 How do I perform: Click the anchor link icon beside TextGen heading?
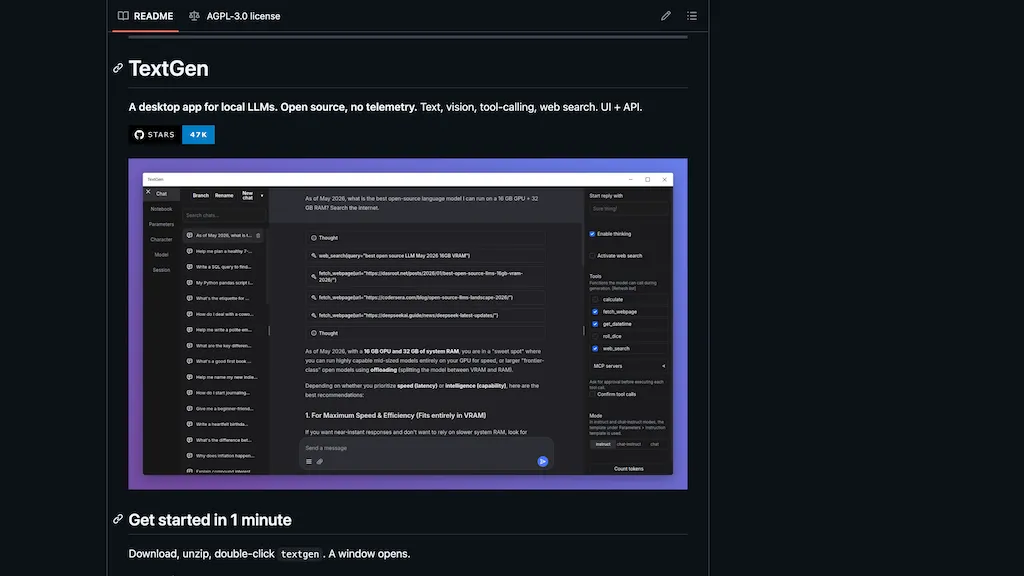[118, 68]
